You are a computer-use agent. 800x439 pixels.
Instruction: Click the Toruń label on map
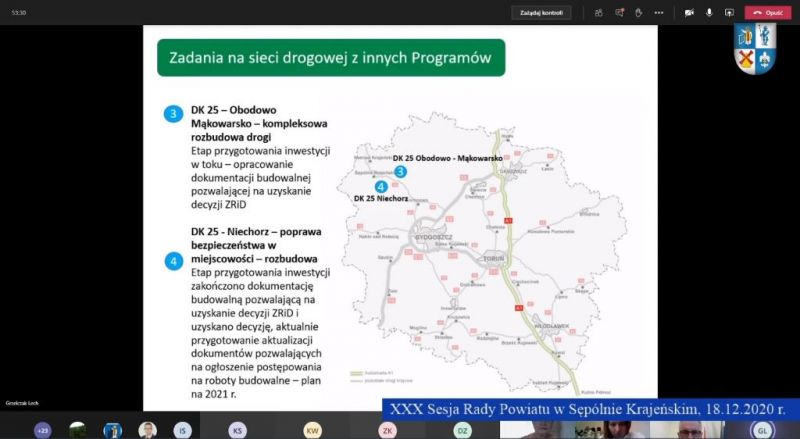(493, 259)
